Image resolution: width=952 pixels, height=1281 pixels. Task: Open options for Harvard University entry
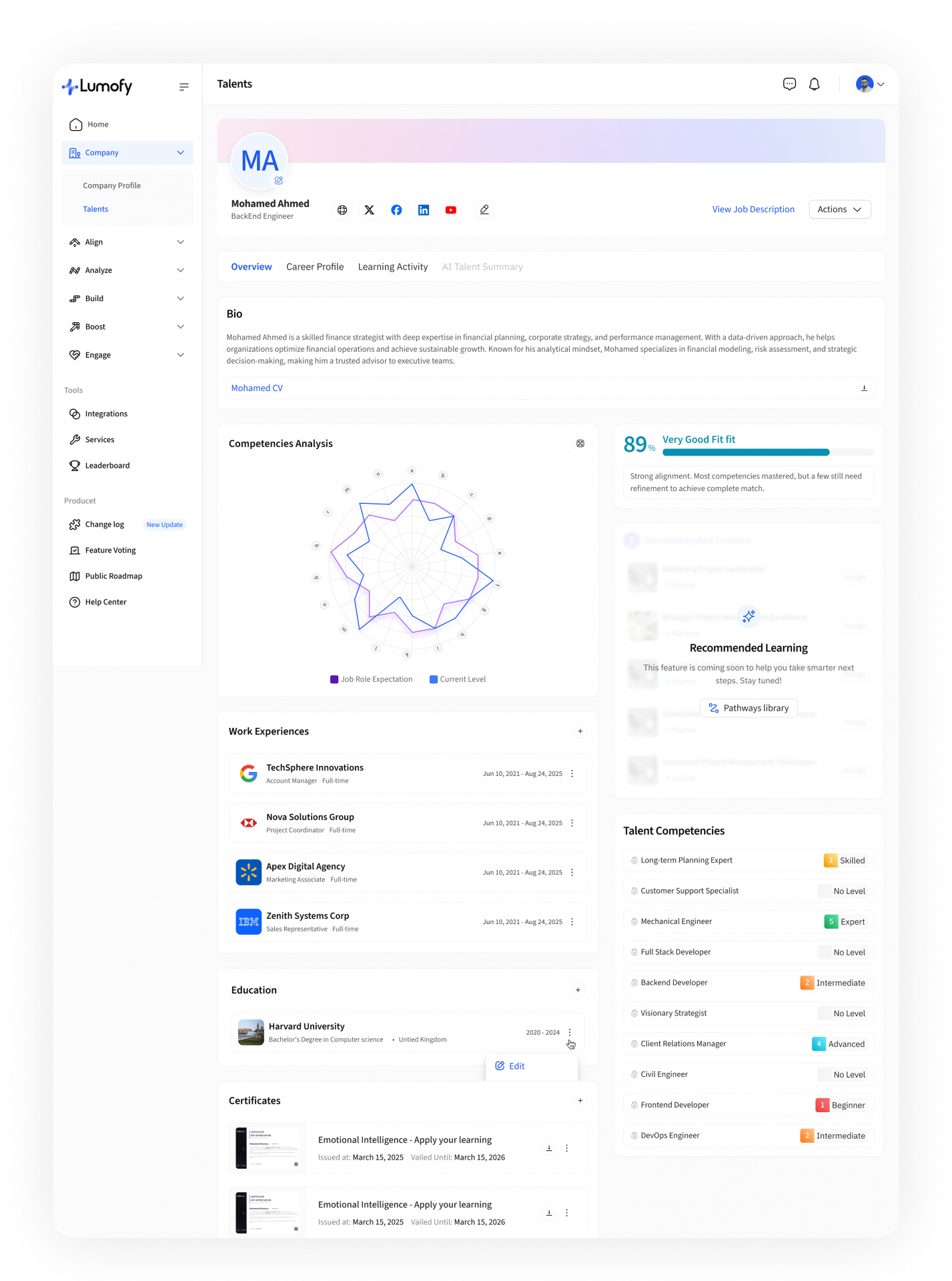[570, 1033]
